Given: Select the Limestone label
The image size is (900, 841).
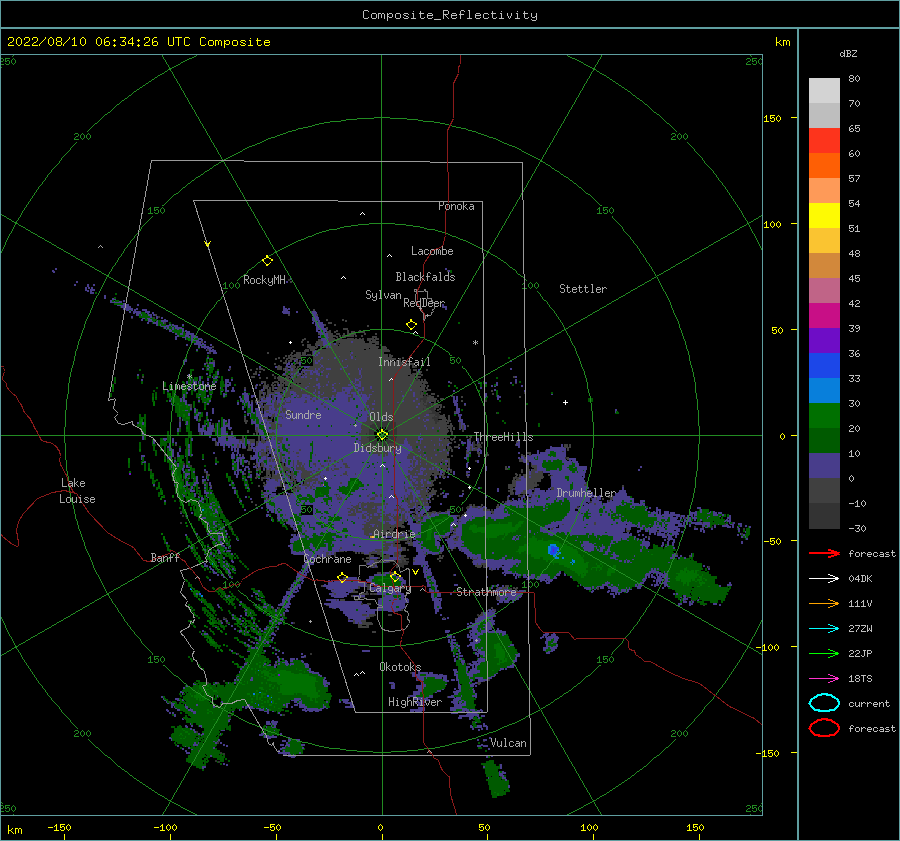Looking at the screenshot, I should click(189, 386).
